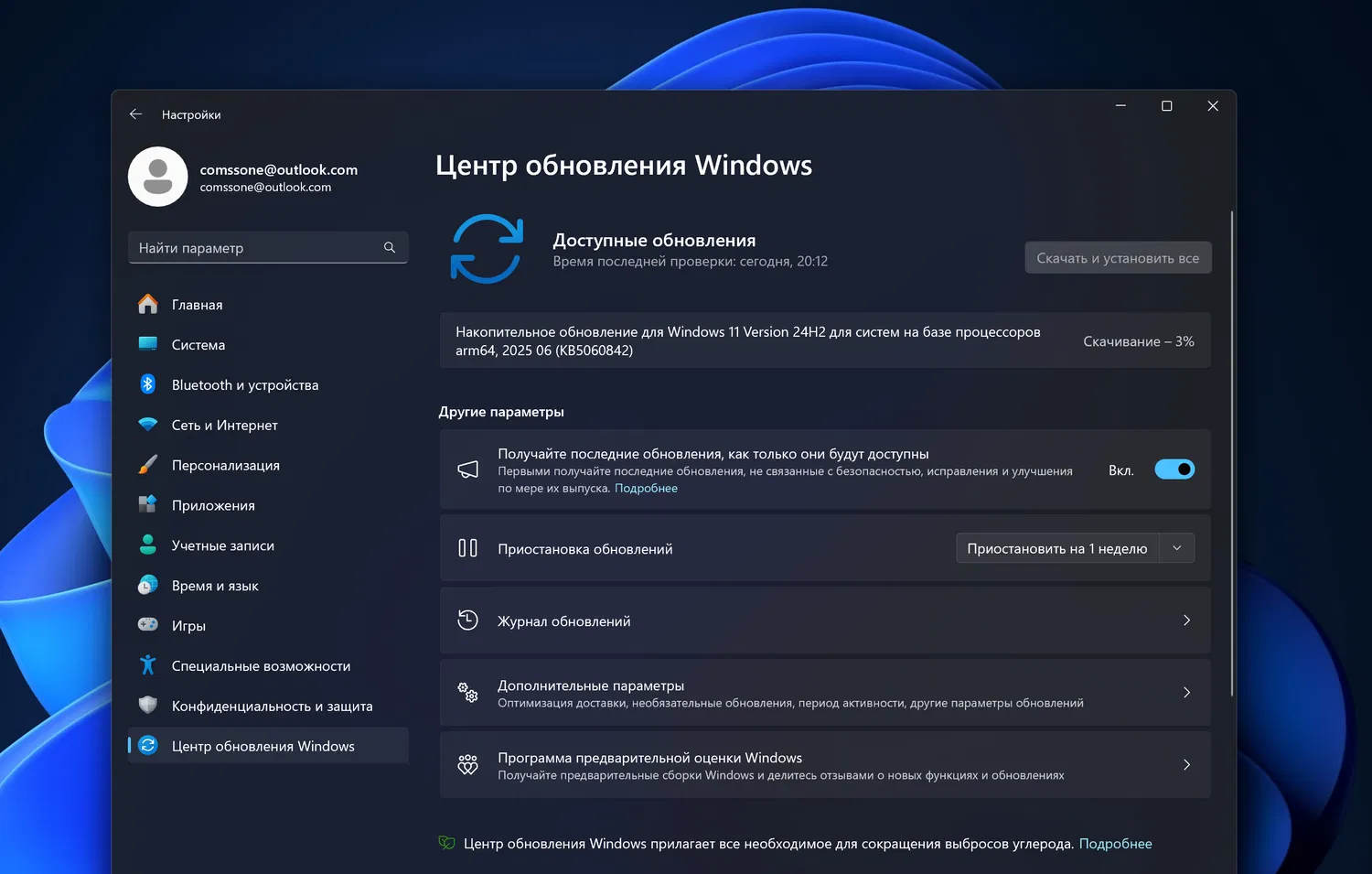Open Программа предварительной оценки chevron
This screenshot has height=874, width=1372.
pos(1186,765)
